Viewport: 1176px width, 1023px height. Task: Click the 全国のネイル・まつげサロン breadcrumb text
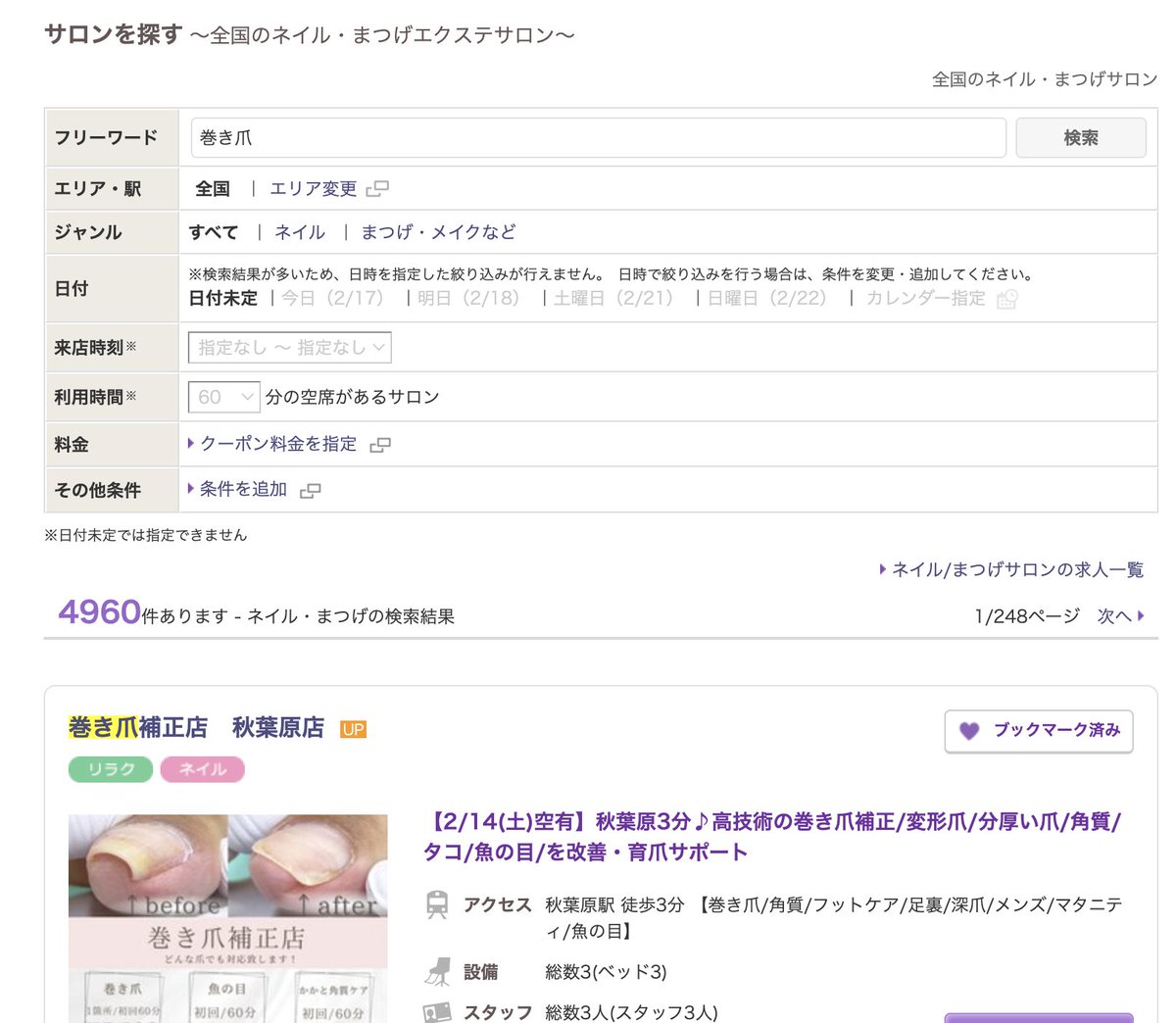(x=1045, y=79)
